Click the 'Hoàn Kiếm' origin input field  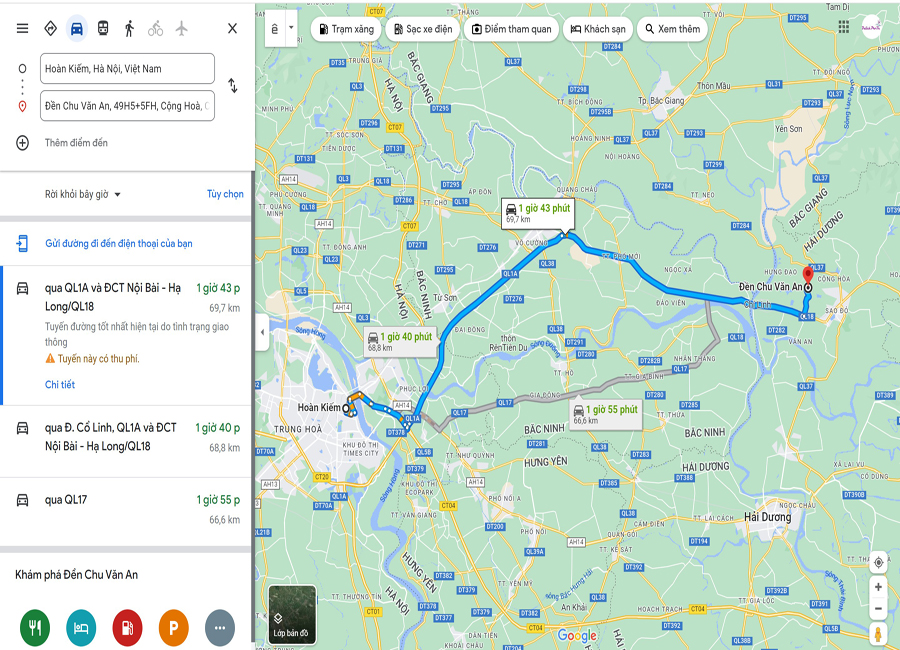[x=127, y=68]
